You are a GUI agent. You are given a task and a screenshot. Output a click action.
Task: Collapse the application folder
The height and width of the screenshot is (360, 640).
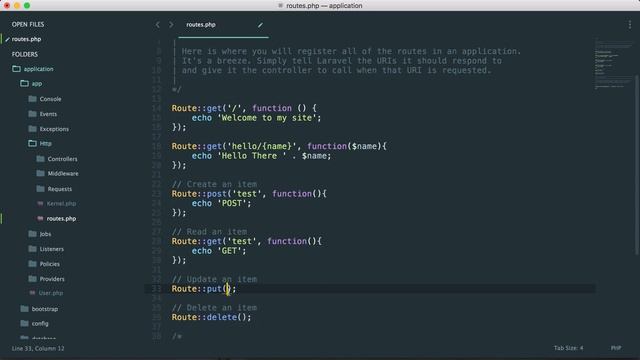(38, 69)
